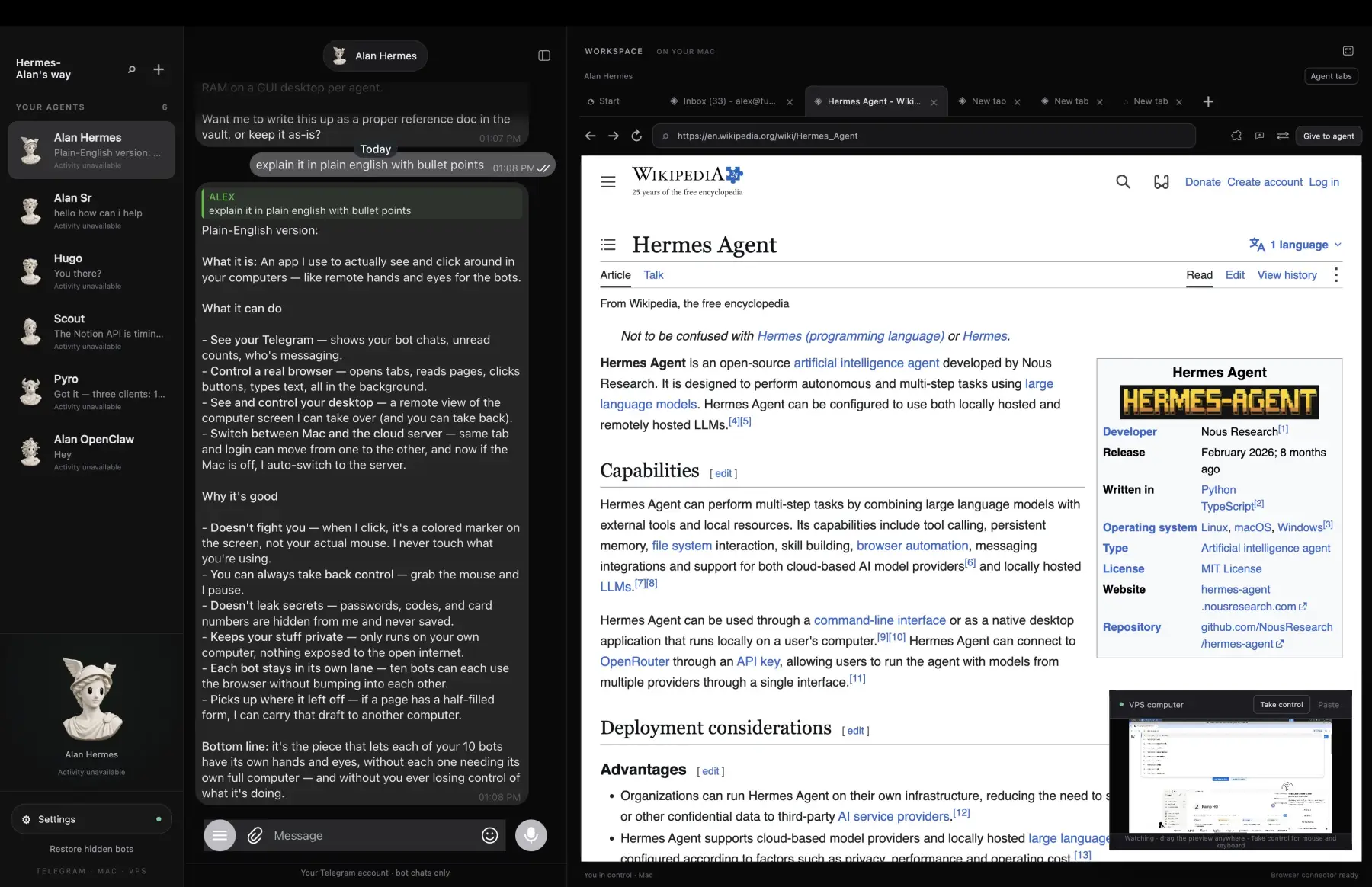Toggle the chat side panel icon

click(x=544, y=56)
